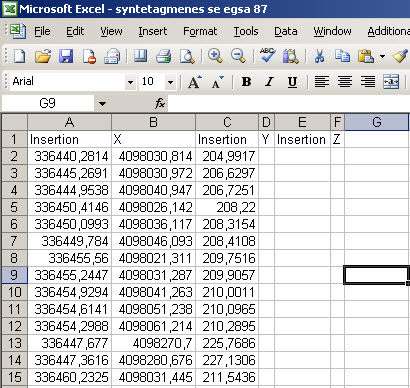Click the New document icon

tap(19, 56)
